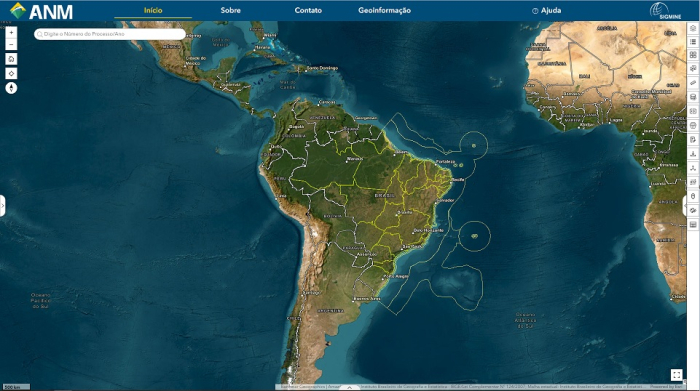The width and height of the screenshot is (700, 391).
Task: Open the Sobre menu item
Action: [230, 10]
